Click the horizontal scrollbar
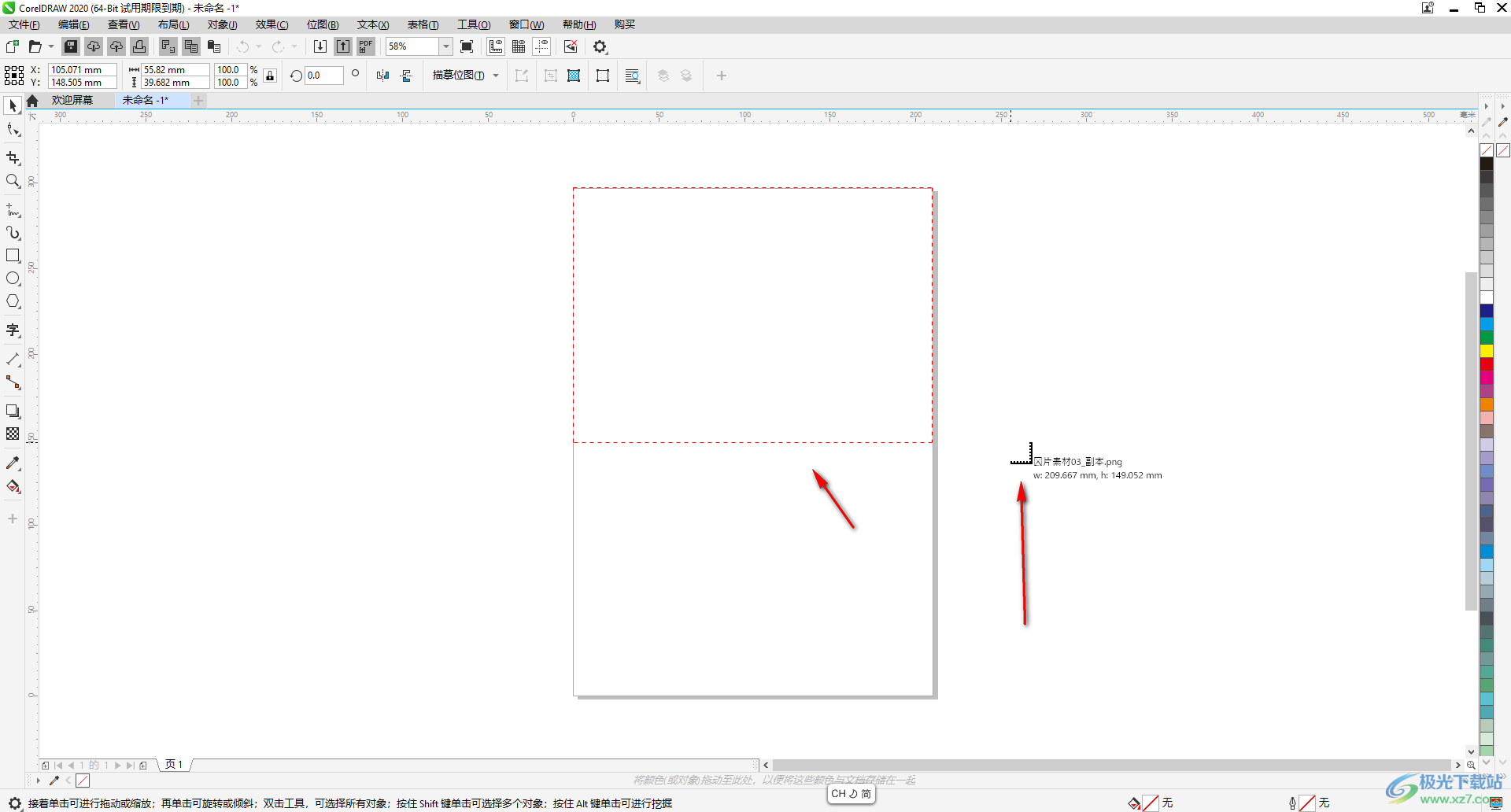Screen dimensions: 1511x812 [1111, 765]
